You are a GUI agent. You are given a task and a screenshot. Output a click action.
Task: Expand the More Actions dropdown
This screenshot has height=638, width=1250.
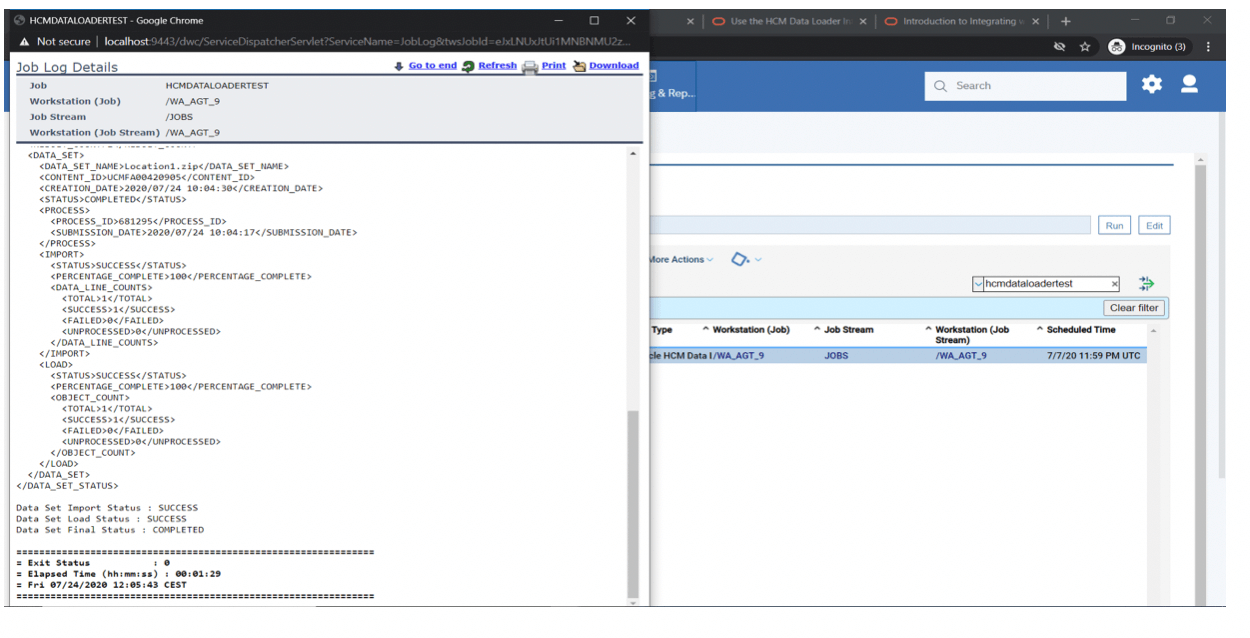pos(710,260)
